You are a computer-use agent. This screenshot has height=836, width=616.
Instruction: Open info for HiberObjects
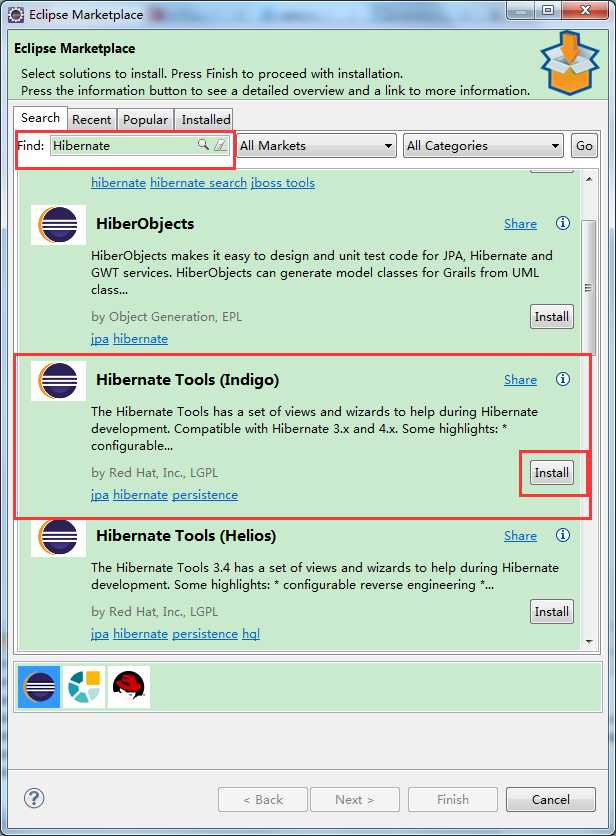pyautogui.click(x=563, y=223)
